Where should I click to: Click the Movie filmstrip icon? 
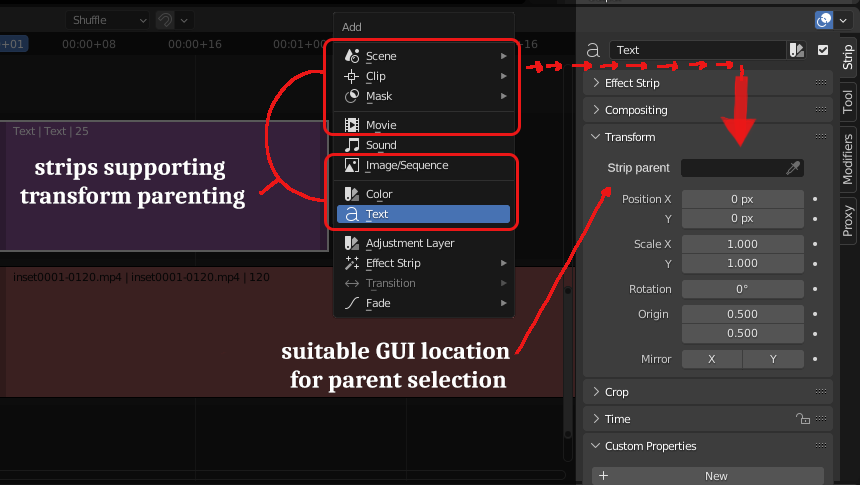tap(352, 125)
